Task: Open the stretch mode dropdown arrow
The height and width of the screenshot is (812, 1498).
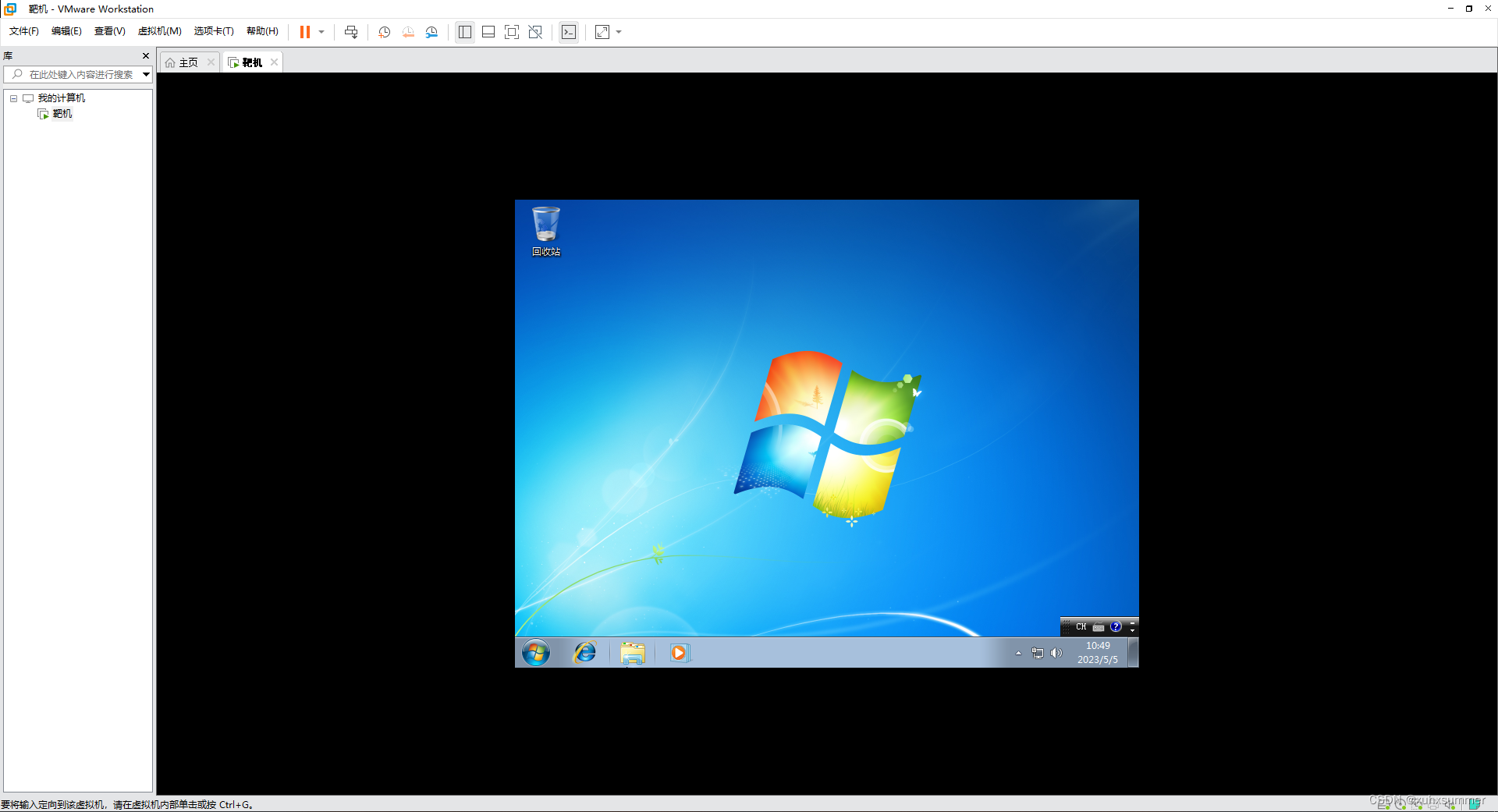Action: (x=619, y=32)
